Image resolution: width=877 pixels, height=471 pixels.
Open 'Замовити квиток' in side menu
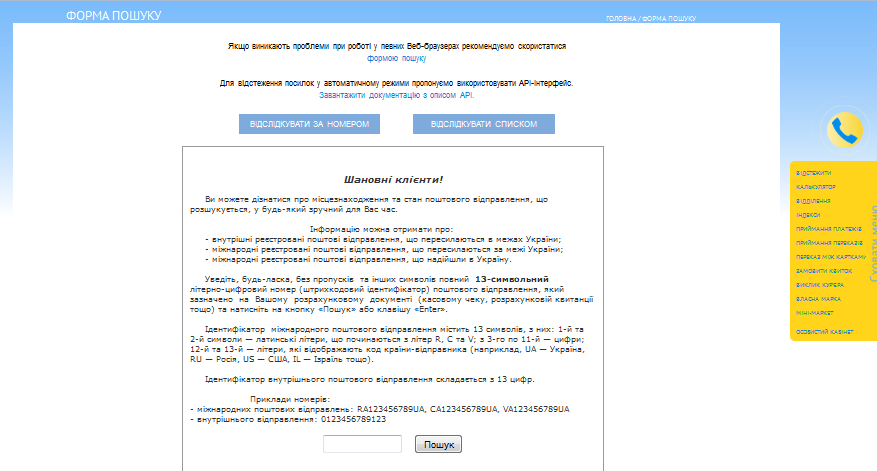point(824,271)
